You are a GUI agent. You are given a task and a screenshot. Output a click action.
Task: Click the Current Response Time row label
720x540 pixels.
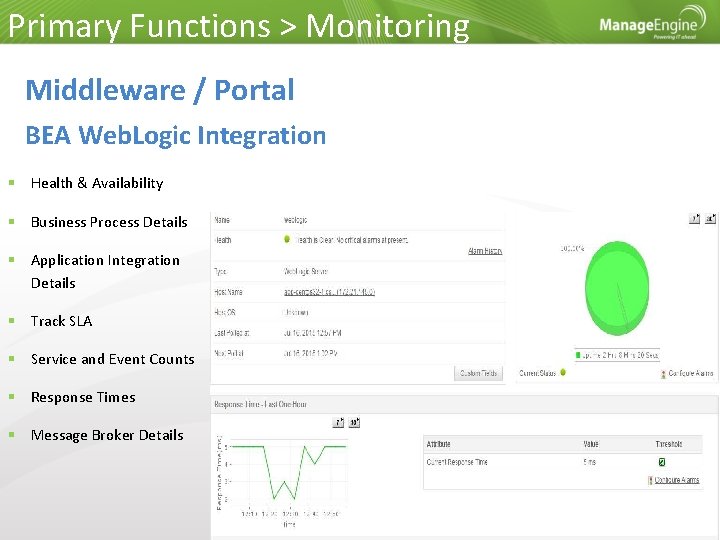pyautogui.click(x=457, y=462)
